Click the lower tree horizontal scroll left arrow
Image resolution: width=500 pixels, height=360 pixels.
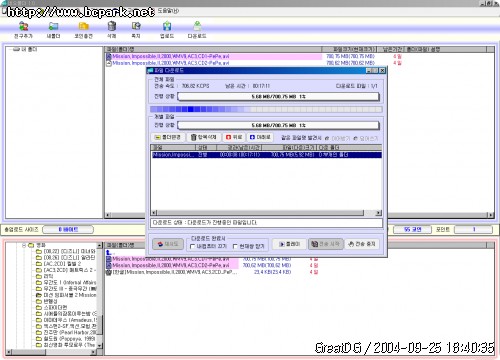[x=9, y=352]
